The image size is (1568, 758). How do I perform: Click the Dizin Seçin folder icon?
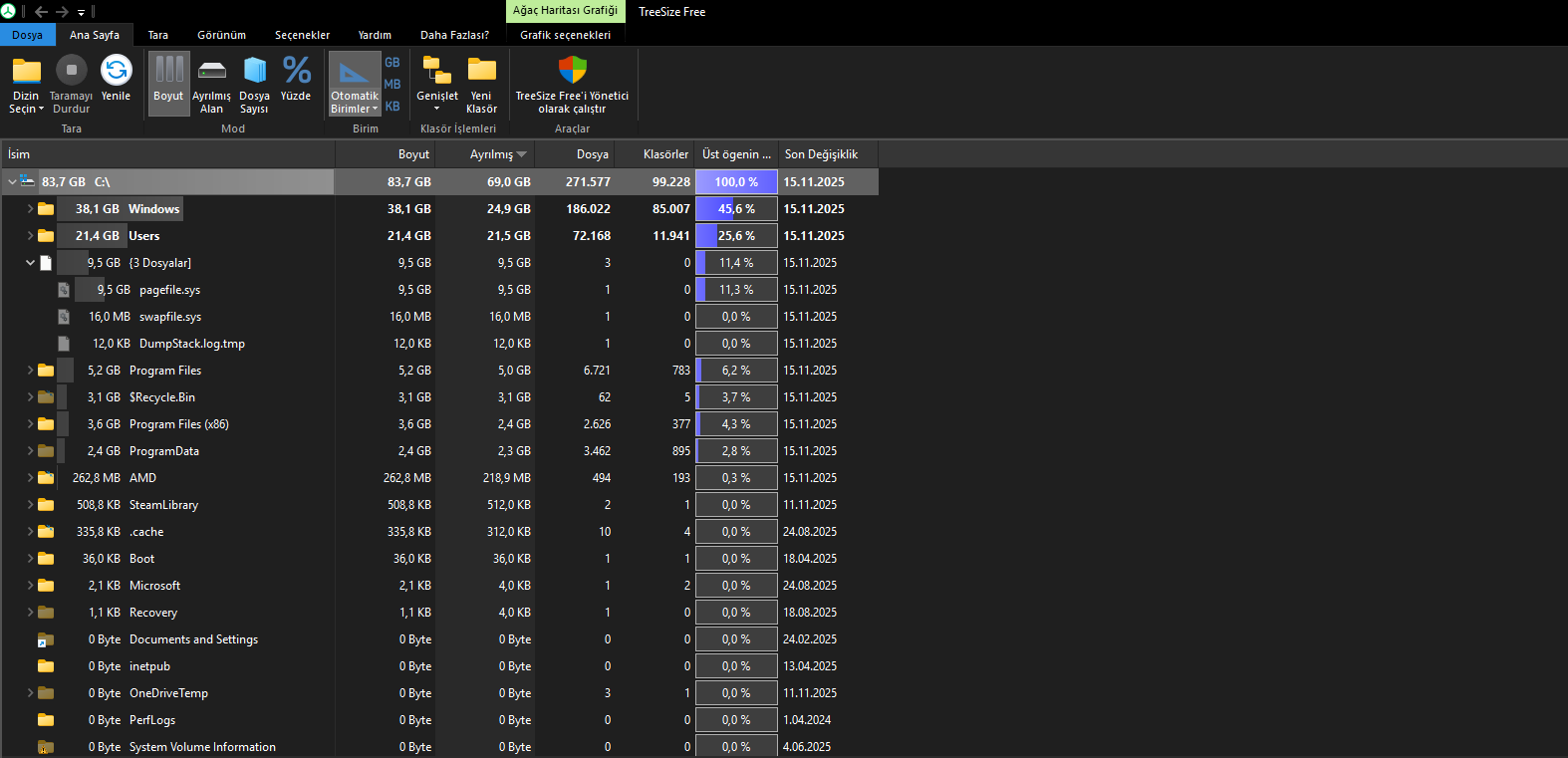(x=26, y=70)
